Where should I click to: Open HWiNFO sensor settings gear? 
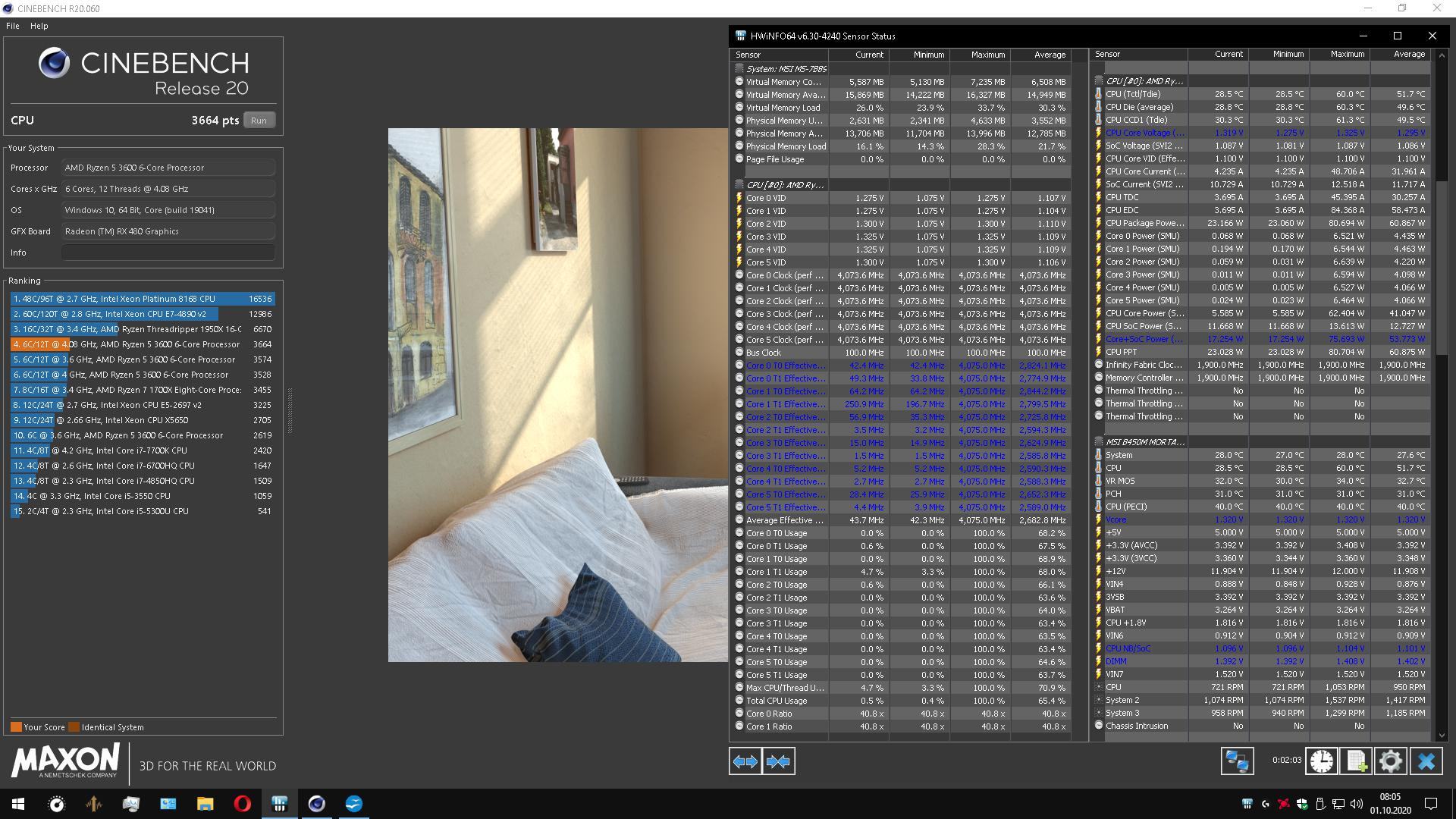pyautogui.click(x=1391, y=761)
